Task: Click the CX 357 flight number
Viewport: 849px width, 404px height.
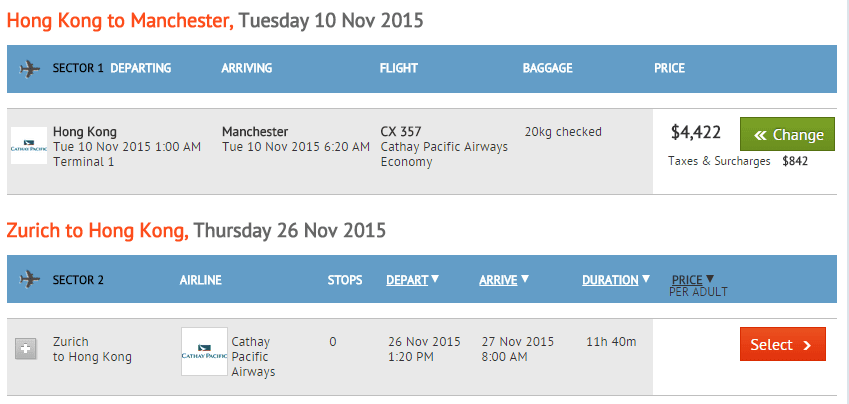Action: click(402, 131)
